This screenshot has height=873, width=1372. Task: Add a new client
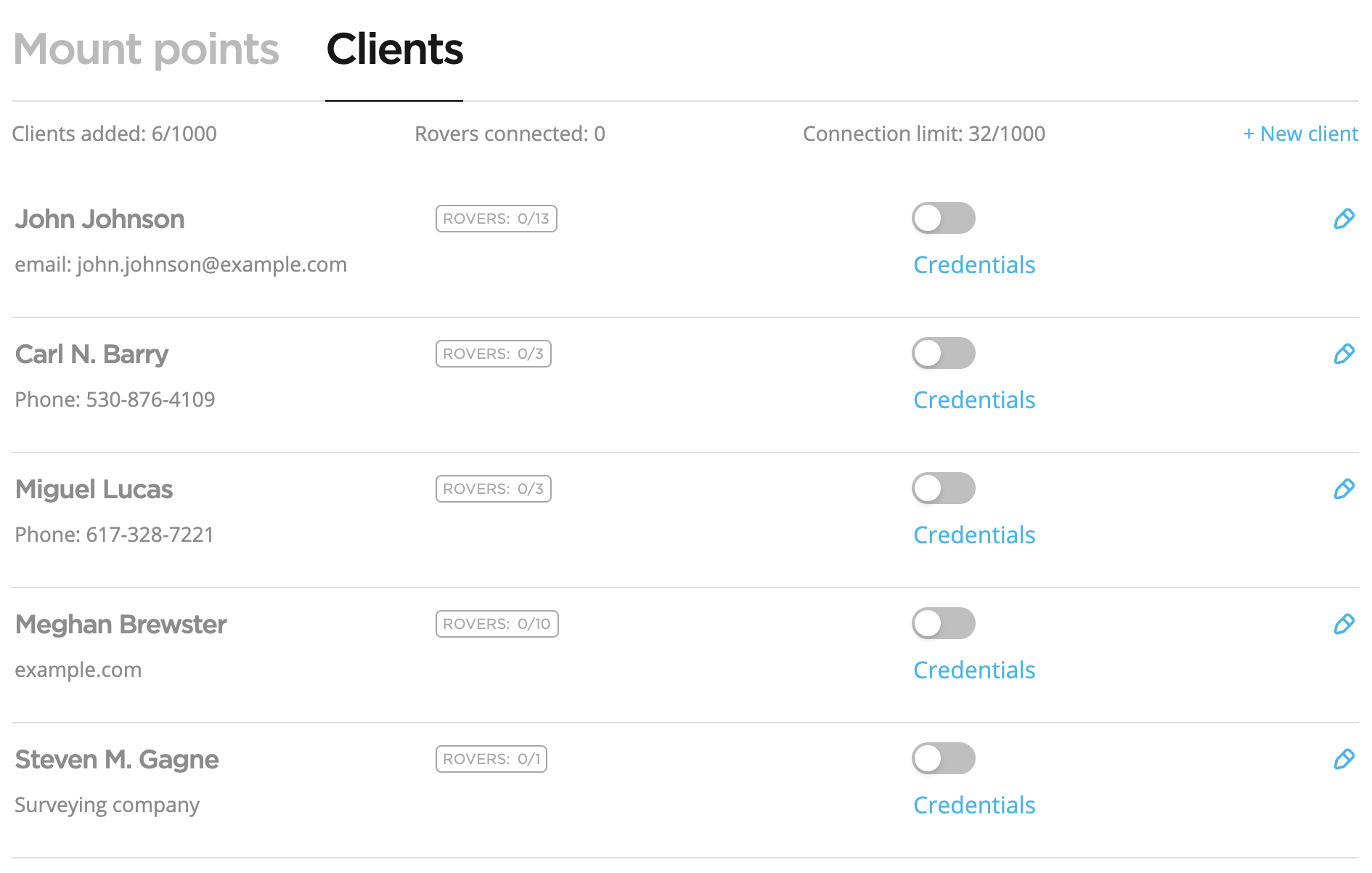coord(1300,134)
